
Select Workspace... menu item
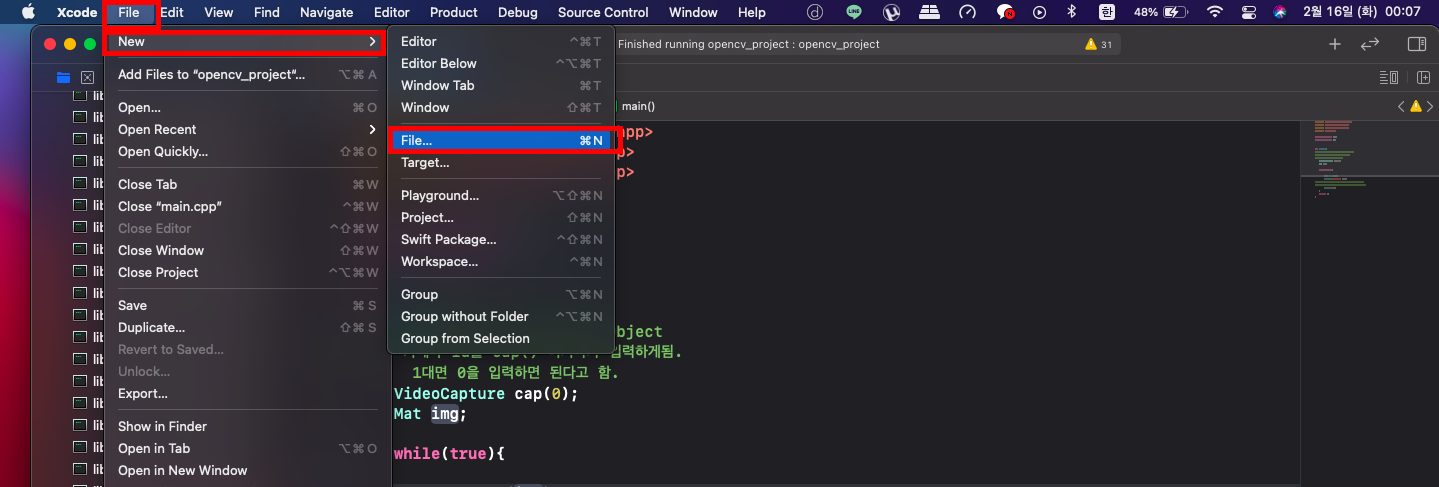pyautogui.click(x=501, y=261)
